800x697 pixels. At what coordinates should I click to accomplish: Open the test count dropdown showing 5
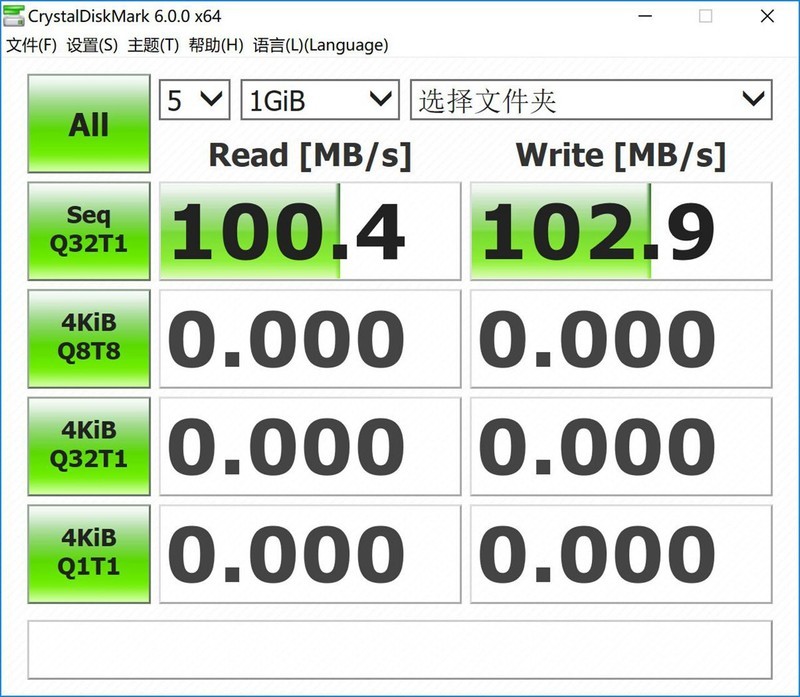(x=193, y=100)
